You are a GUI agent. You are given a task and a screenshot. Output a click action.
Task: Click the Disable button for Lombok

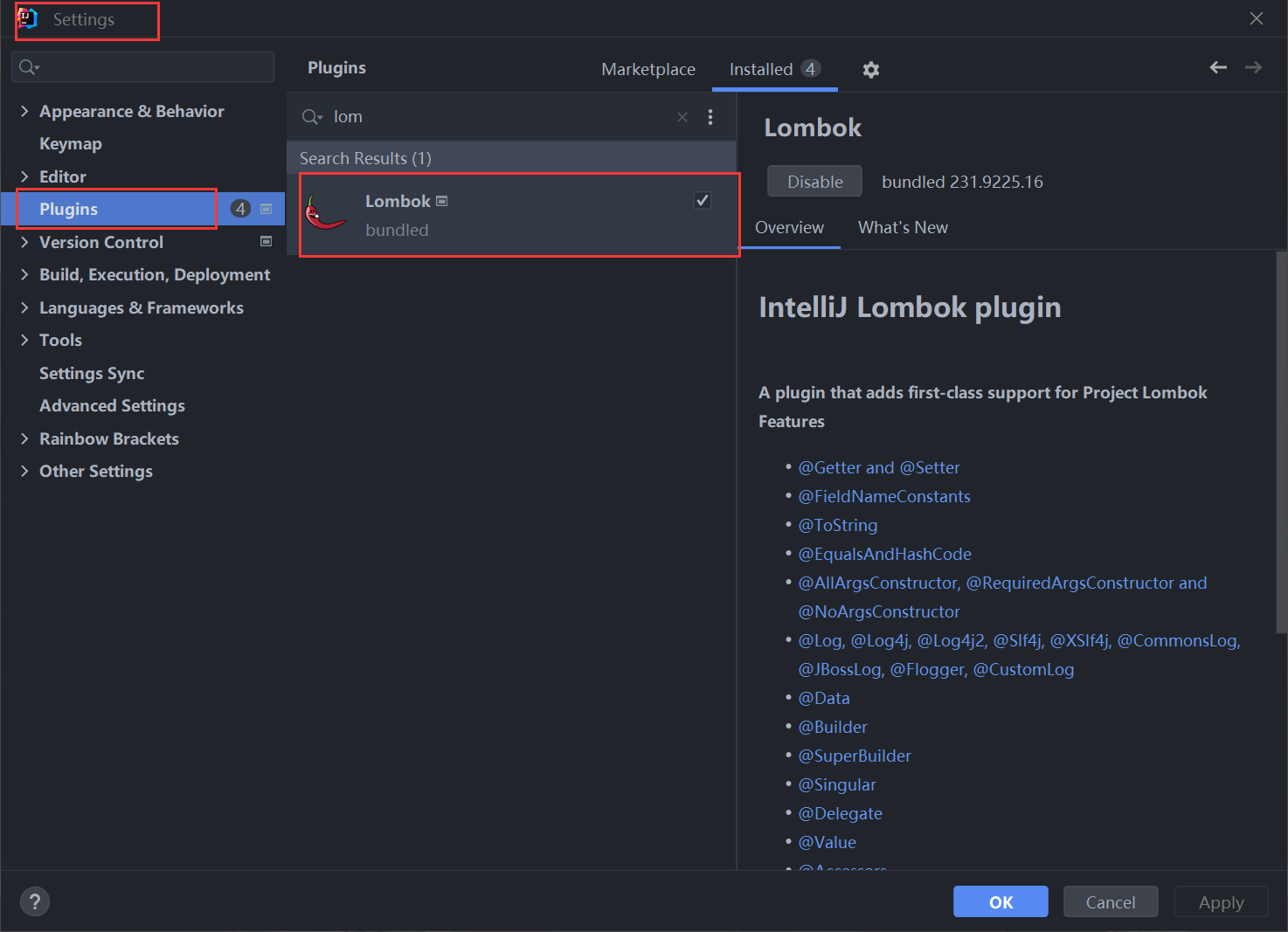pyautogui.click(x=814, y=182)
